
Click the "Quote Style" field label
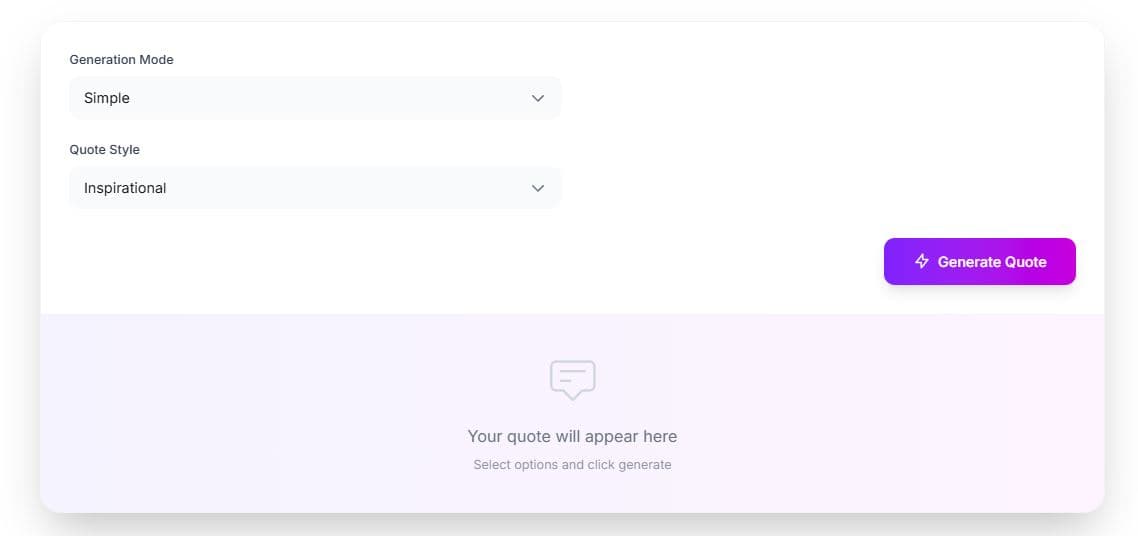[104, 150]
